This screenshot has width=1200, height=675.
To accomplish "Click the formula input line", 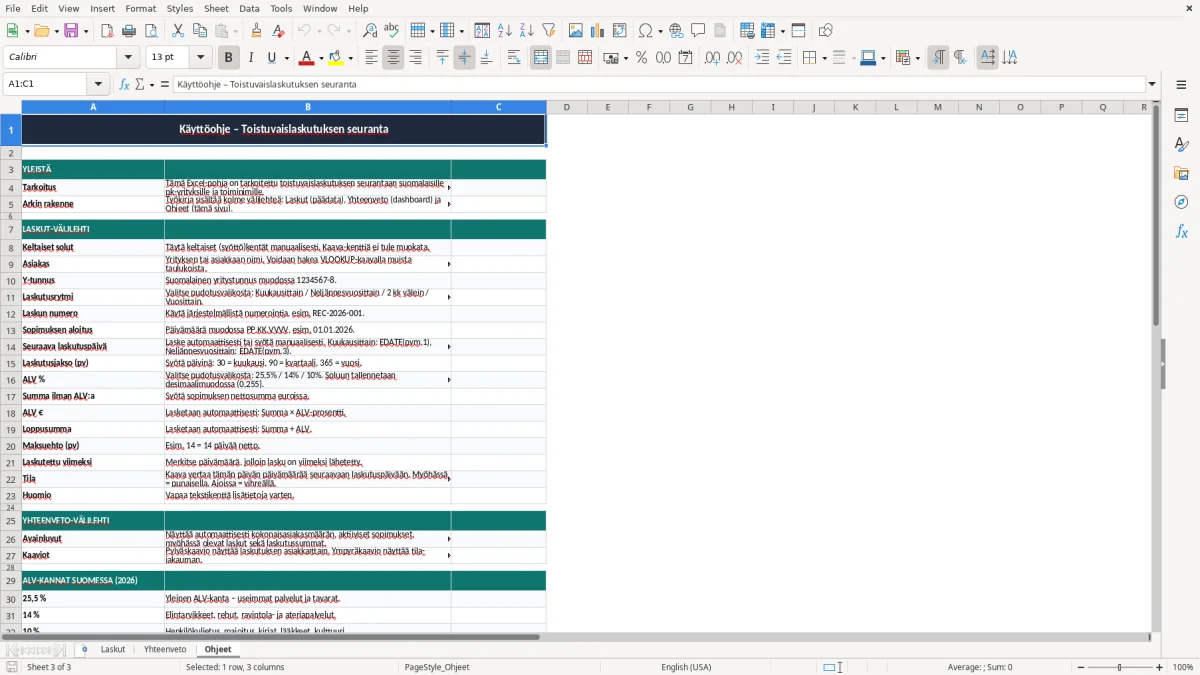I will pyautogui.click(x=659, y=84).
